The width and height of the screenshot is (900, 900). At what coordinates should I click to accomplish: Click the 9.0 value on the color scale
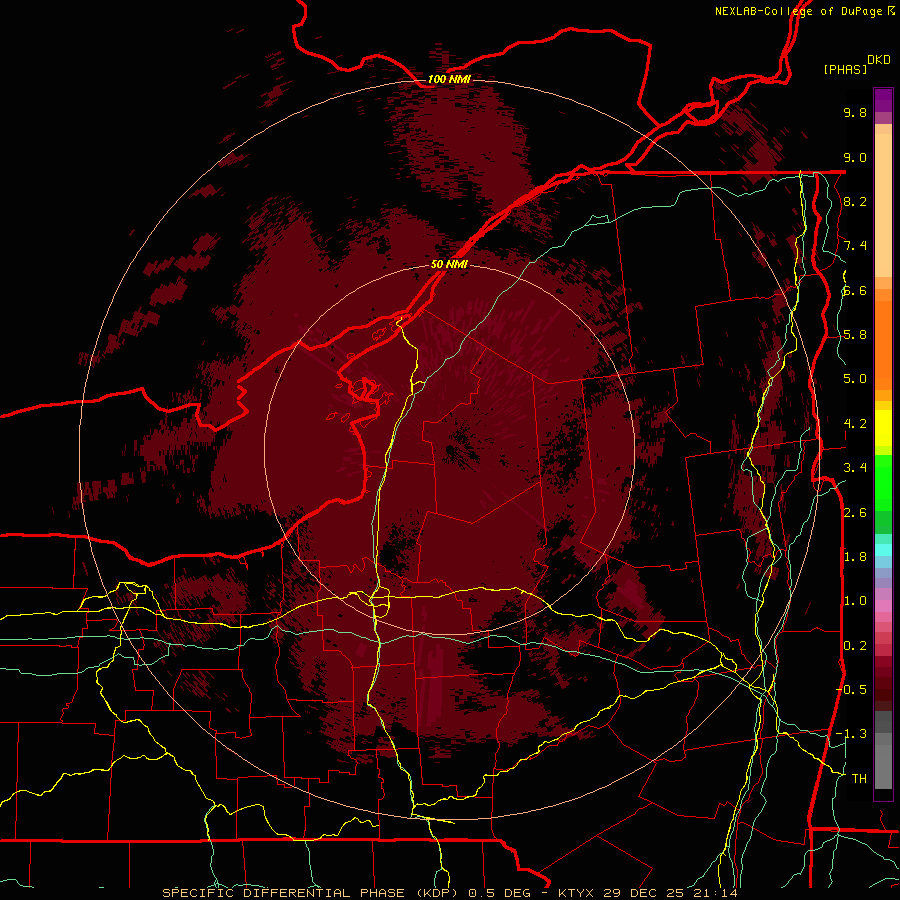point(855,157)
